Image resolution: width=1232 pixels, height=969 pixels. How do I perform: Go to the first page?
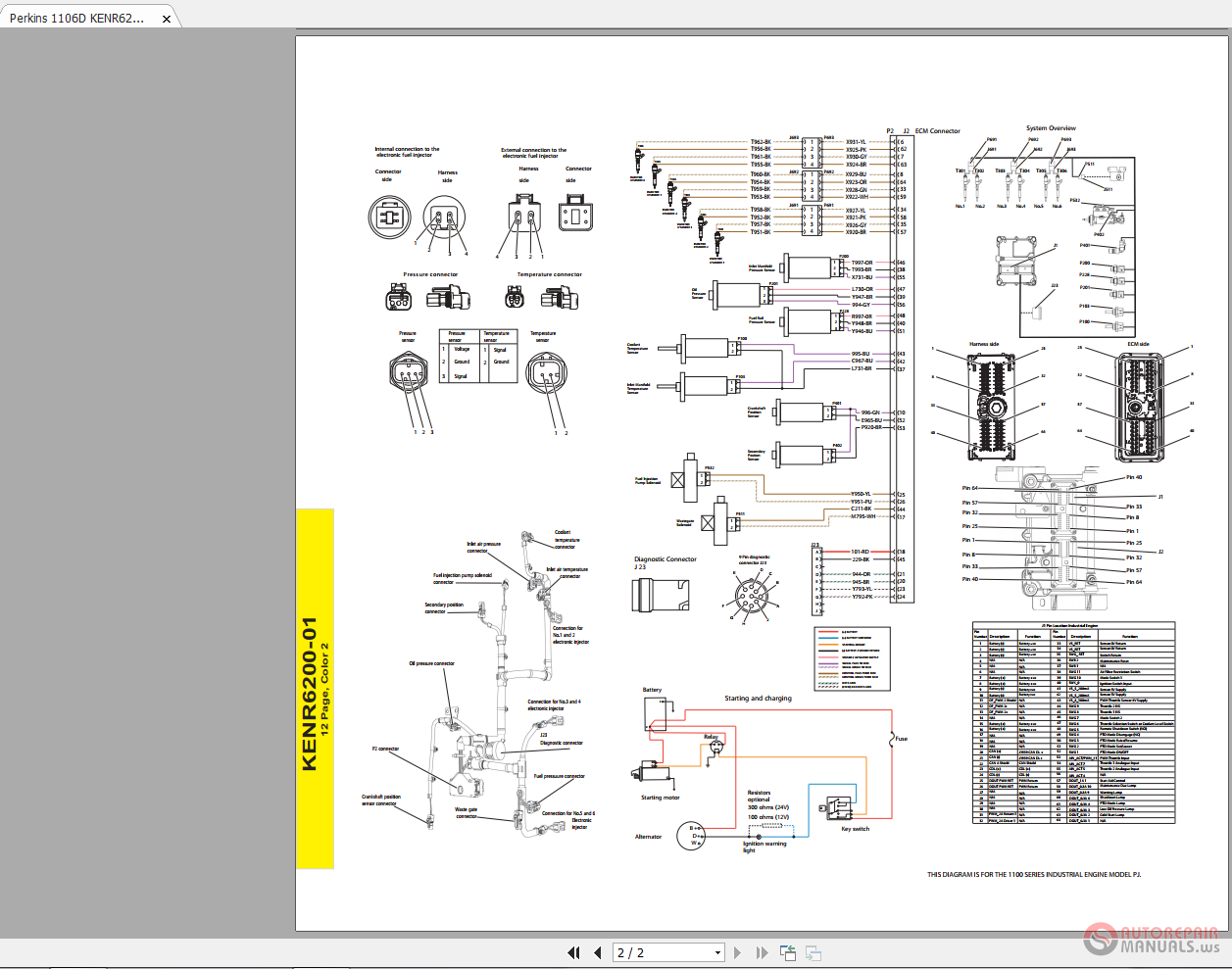573,952
